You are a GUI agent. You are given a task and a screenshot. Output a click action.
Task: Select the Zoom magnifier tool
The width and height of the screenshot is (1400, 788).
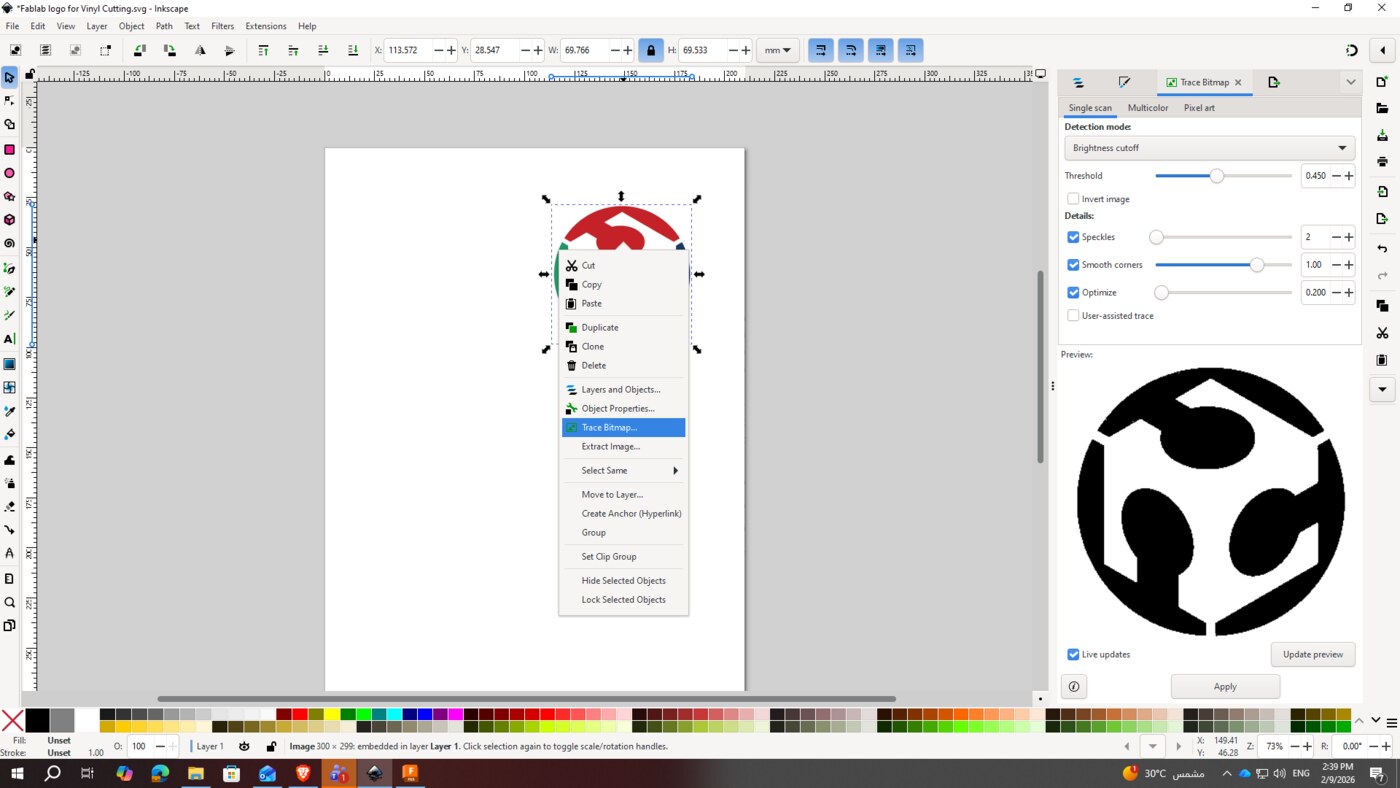point(9,603)
